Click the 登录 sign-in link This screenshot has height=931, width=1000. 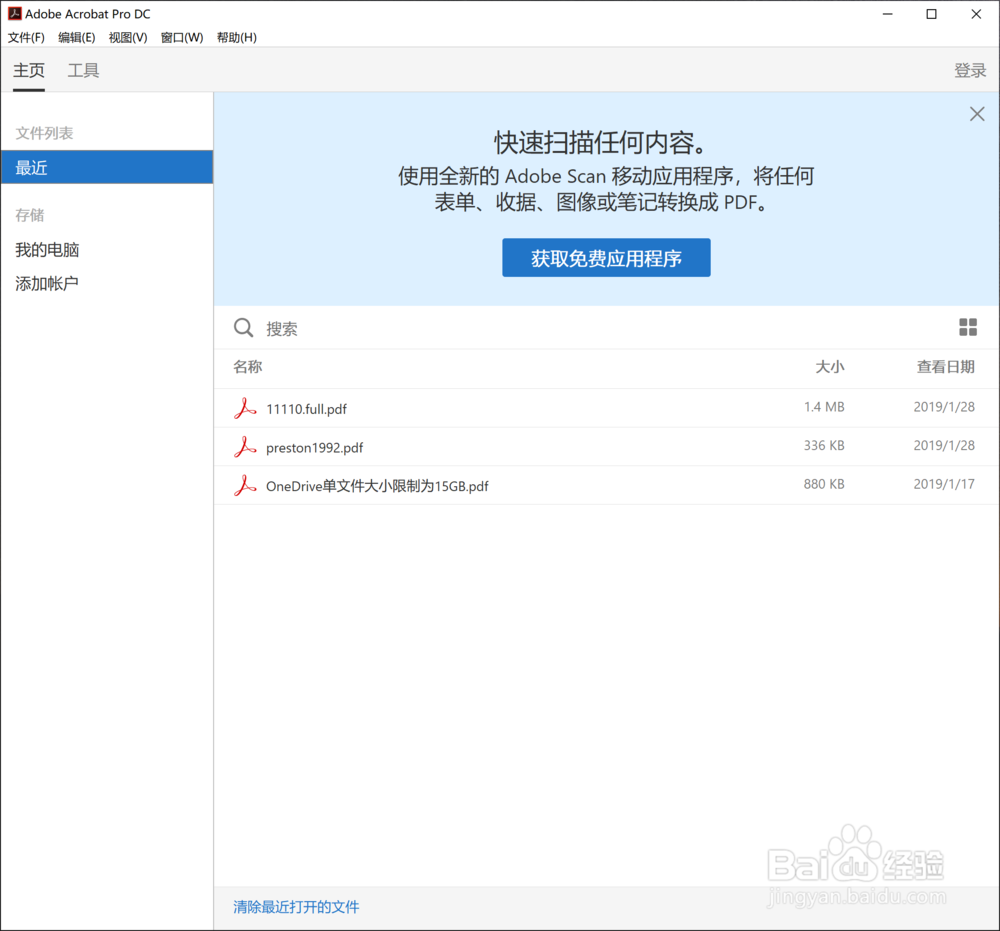click(x=969, y=70)
